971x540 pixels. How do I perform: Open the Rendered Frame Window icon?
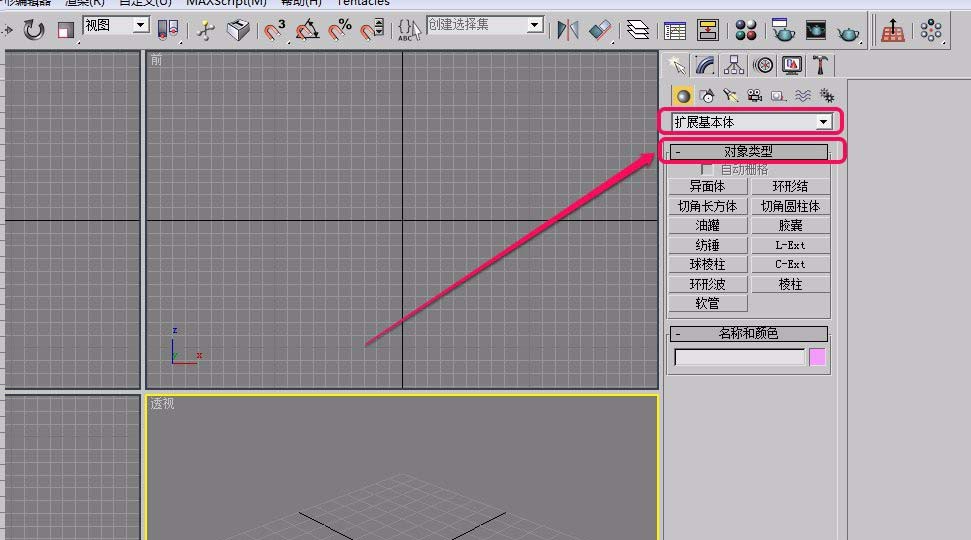(x=816, y=30)
